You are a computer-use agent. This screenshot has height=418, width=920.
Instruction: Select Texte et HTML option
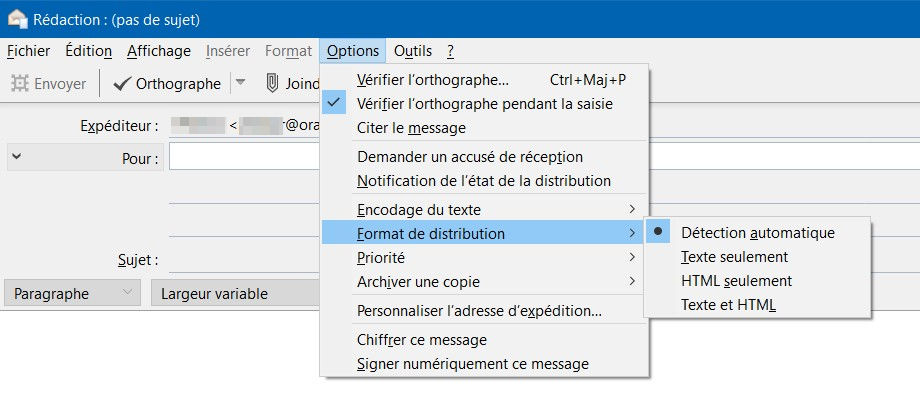[728, 304]
